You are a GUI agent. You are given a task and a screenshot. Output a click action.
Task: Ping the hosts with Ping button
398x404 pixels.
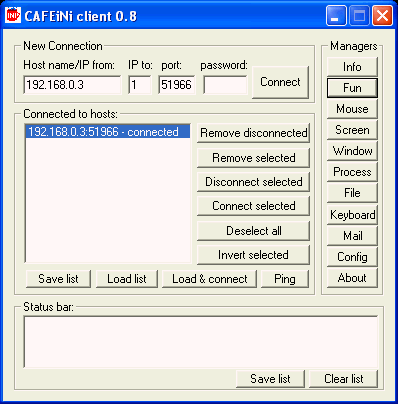285,279
